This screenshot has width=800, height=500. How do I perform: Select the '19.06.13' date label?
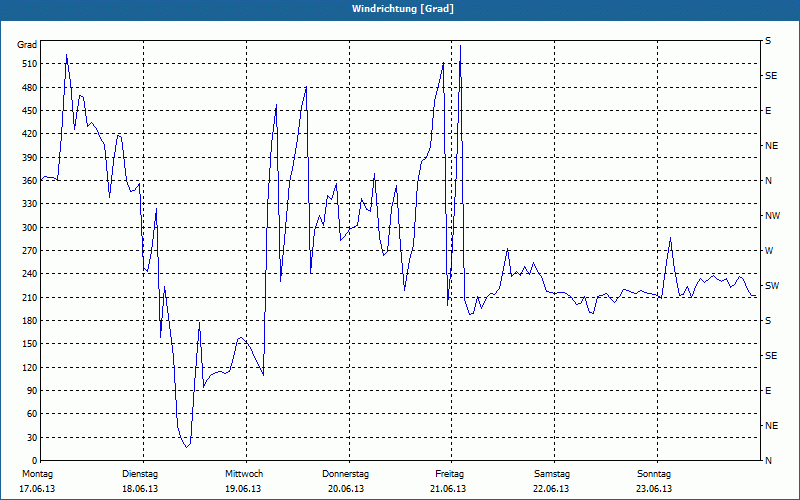[243, 489]
